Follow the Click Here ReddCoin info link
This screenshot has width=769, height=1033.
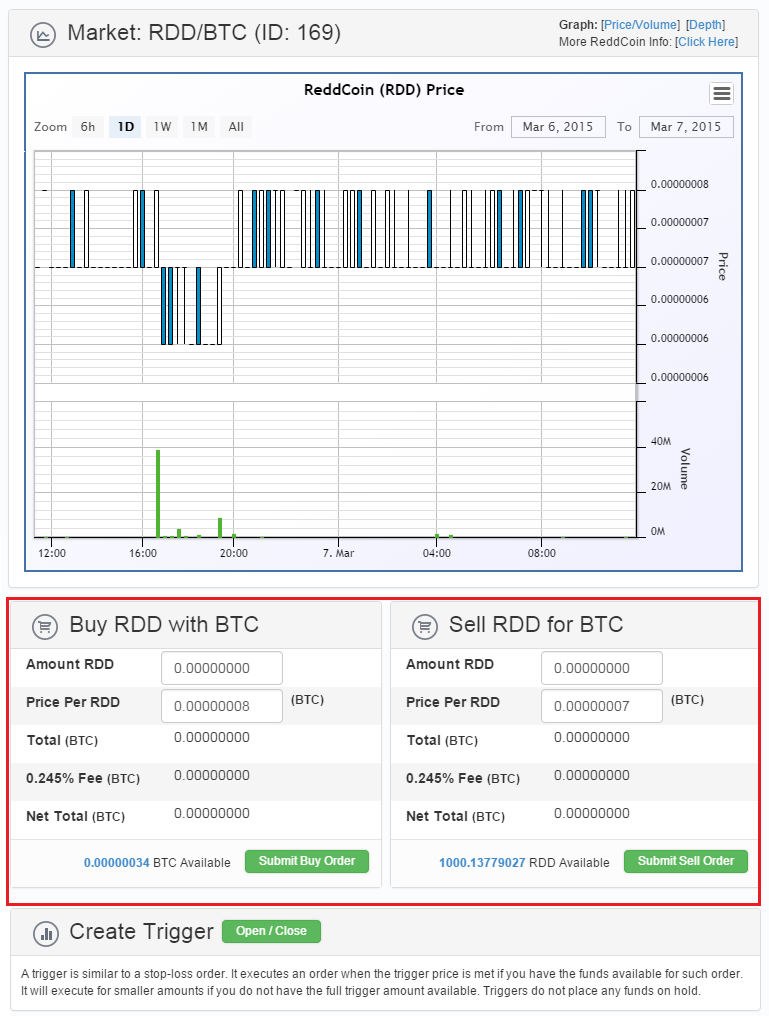[706, 42]
